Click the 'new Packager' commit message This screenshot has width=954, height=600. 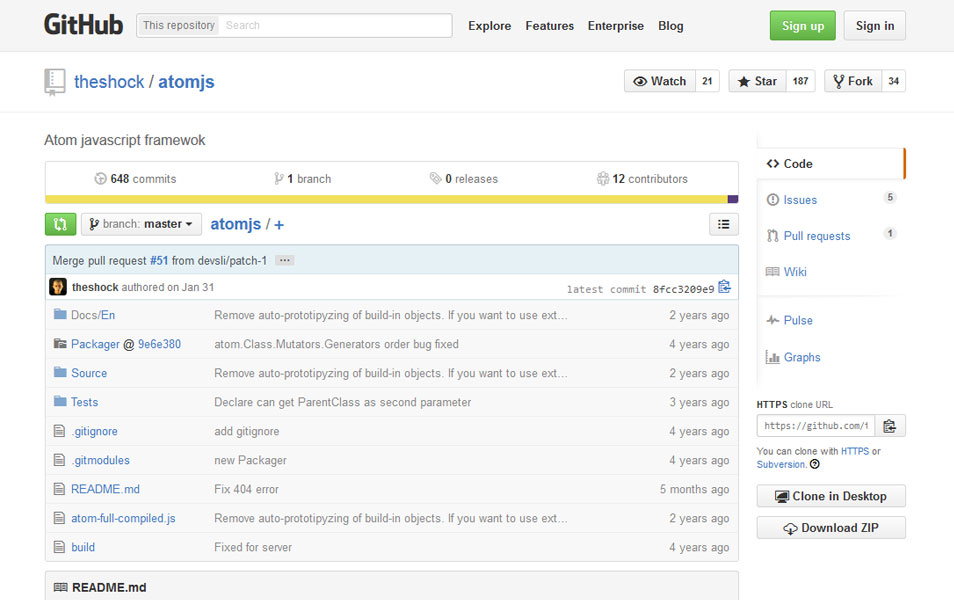click(250, 460)
